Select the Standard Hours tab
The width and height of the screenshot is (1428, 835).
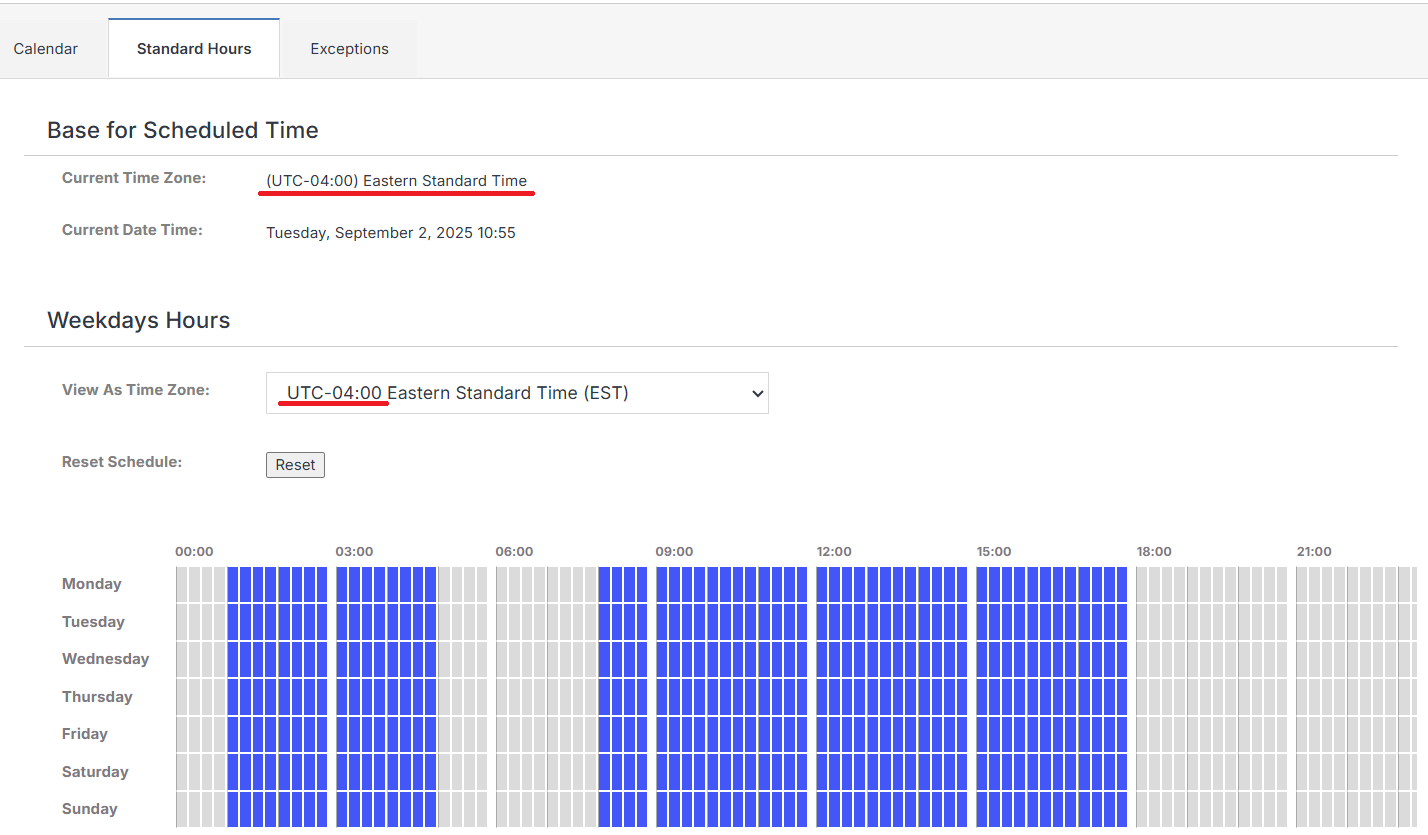pos(194,48)
